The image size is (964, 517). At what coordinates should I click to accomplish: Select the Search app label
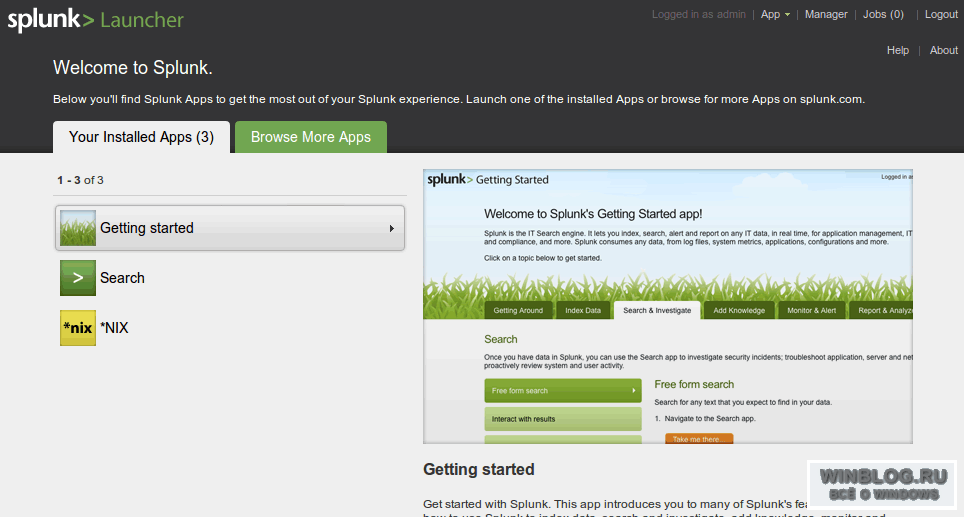[122, 278]
